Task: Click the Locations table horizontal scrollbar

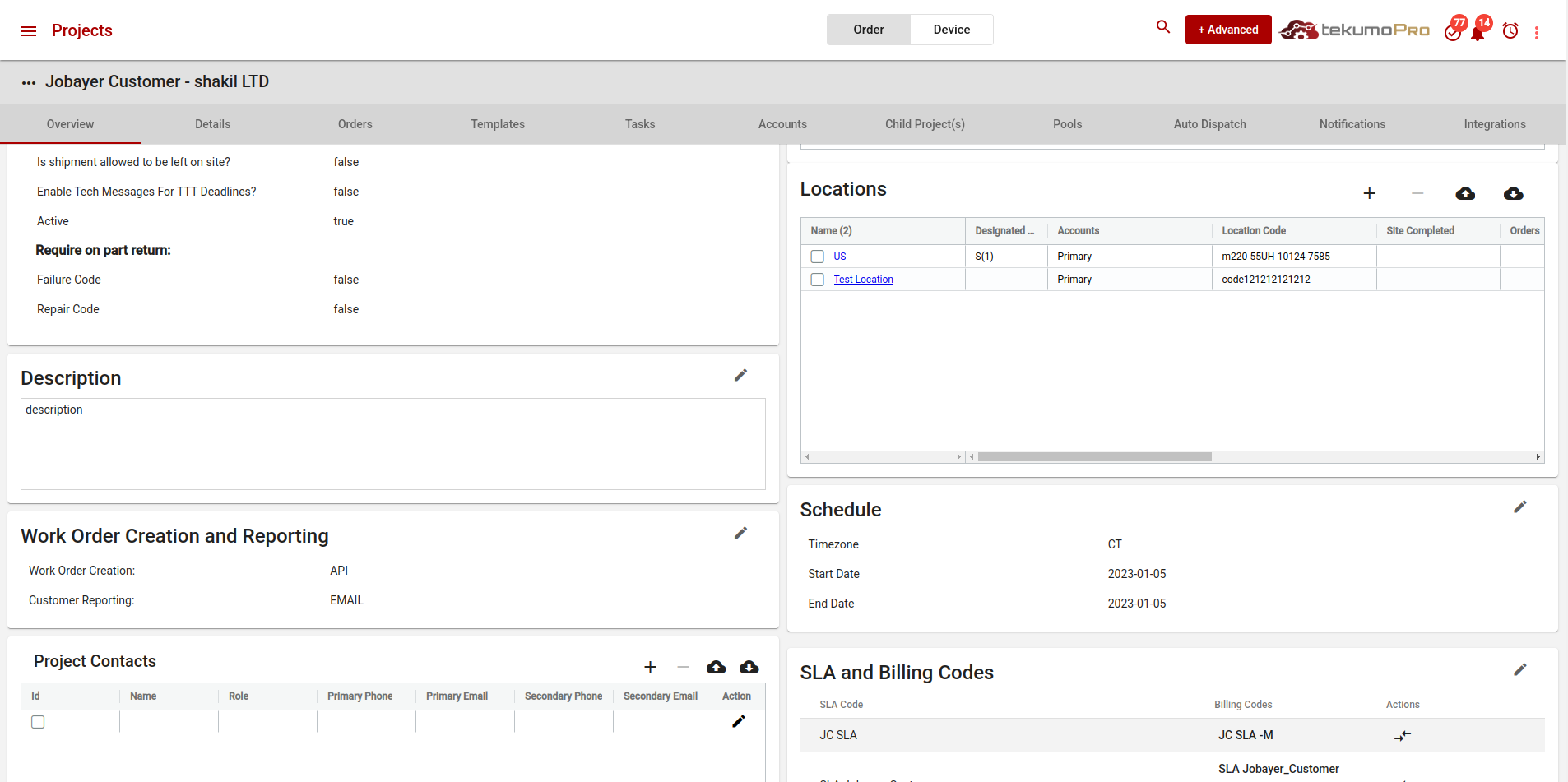Action: click(x=1094, y=457)
